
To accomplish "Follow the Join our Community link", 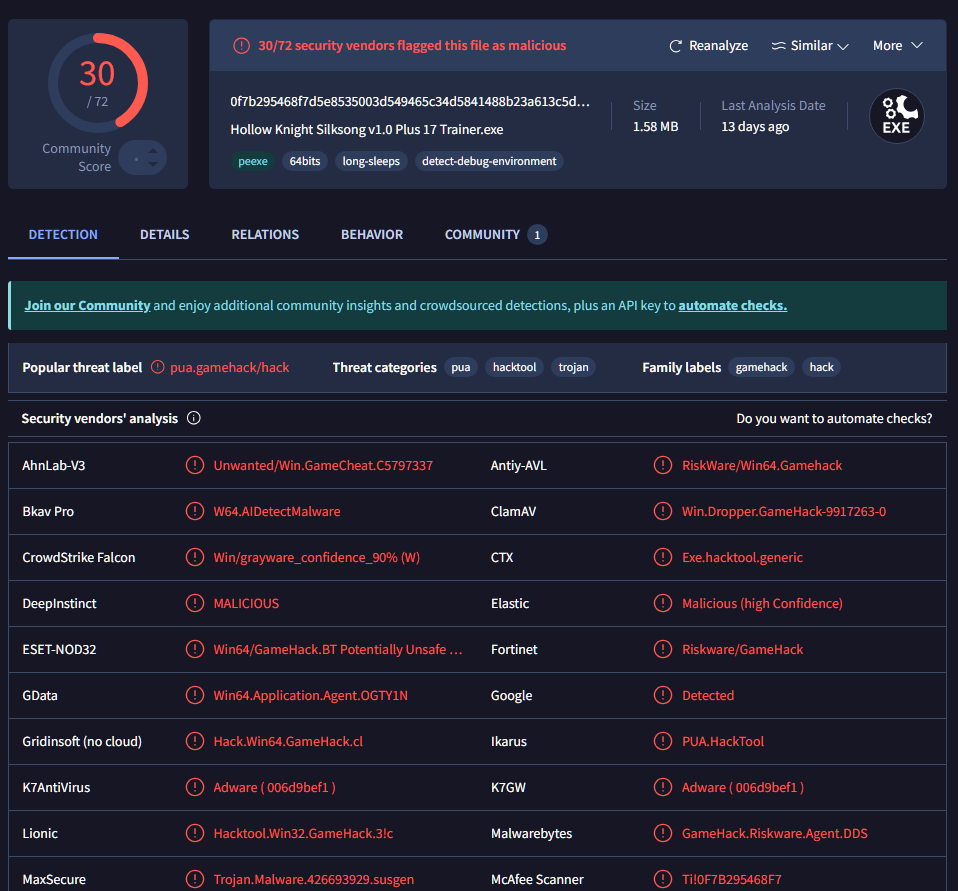I will [87, 306].
